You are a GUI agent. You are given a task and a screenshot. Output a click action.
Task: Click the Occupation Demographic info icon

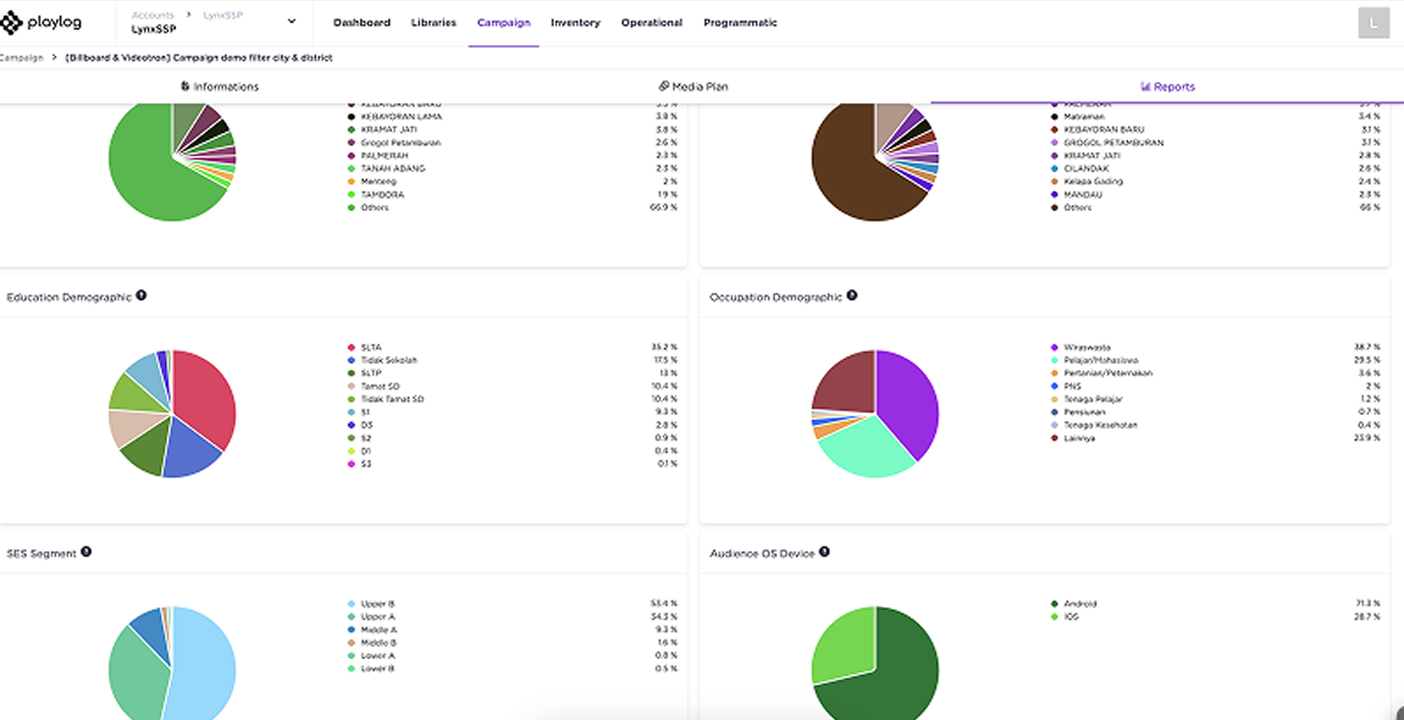click(x=852, y=296)
